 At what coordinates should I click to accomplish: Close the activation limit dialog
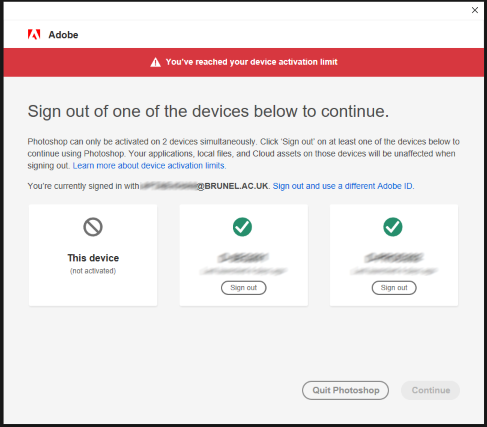475,10
